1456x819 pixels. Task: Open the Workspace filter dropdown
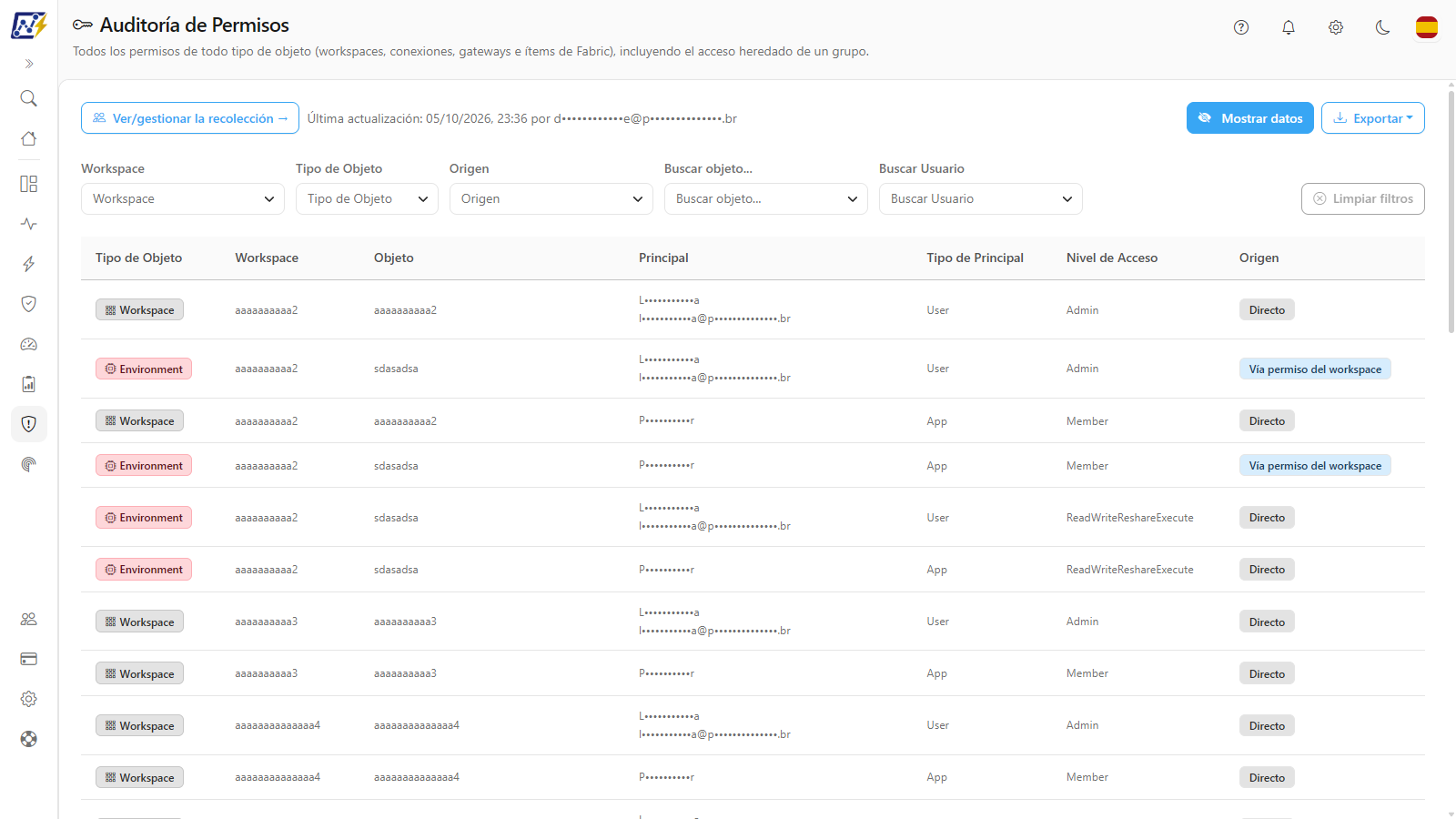(183, 199)
